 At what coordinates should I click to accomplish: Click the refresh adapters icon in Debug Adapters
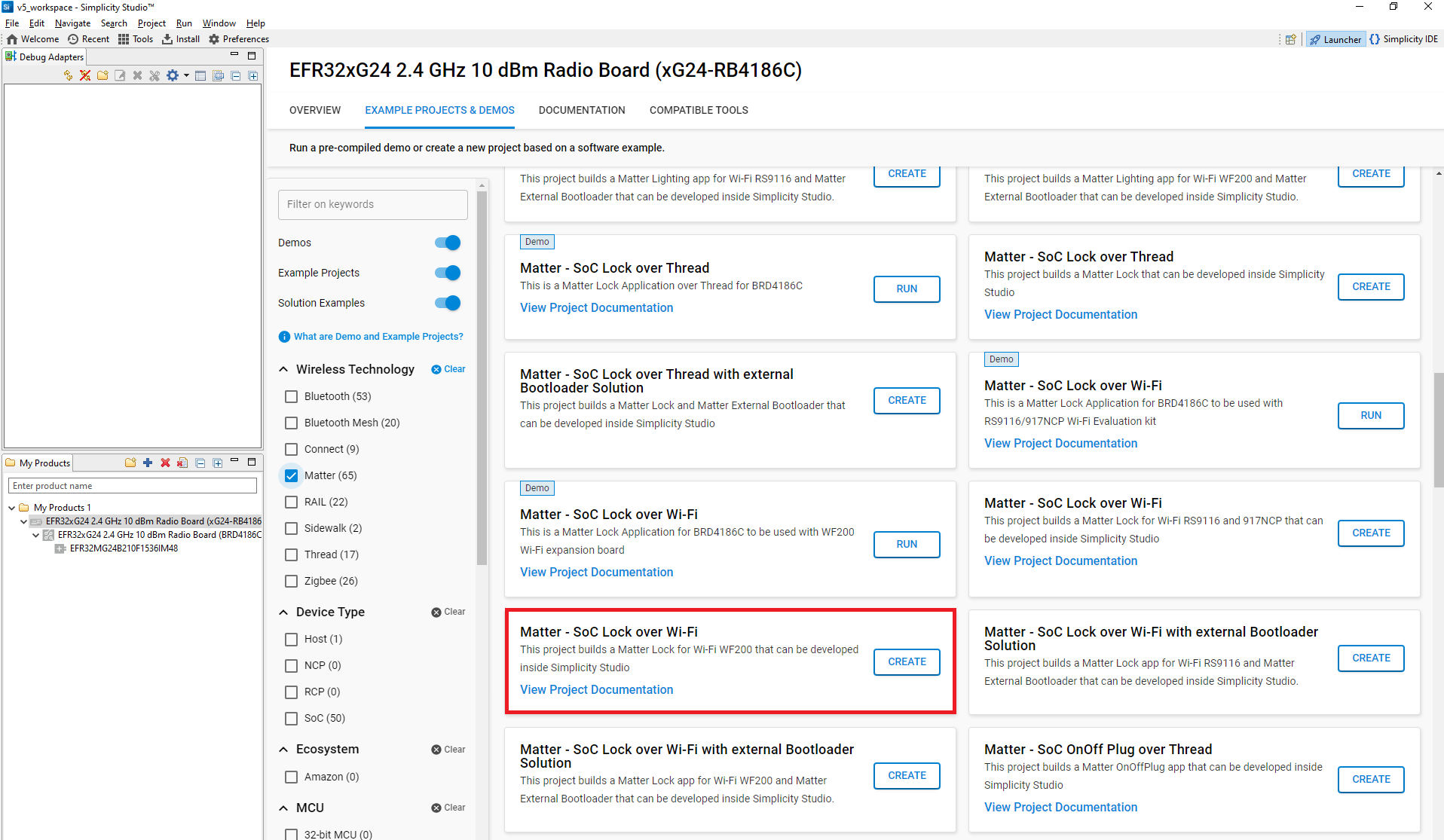pyautogui.click(x=68, y=75)
